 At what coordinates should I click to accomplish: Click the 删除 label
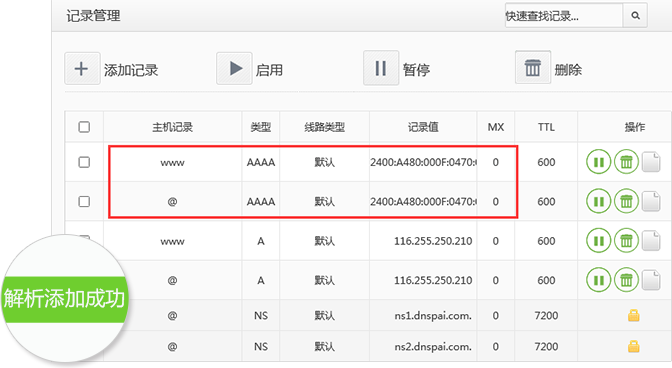pos(568,70)
